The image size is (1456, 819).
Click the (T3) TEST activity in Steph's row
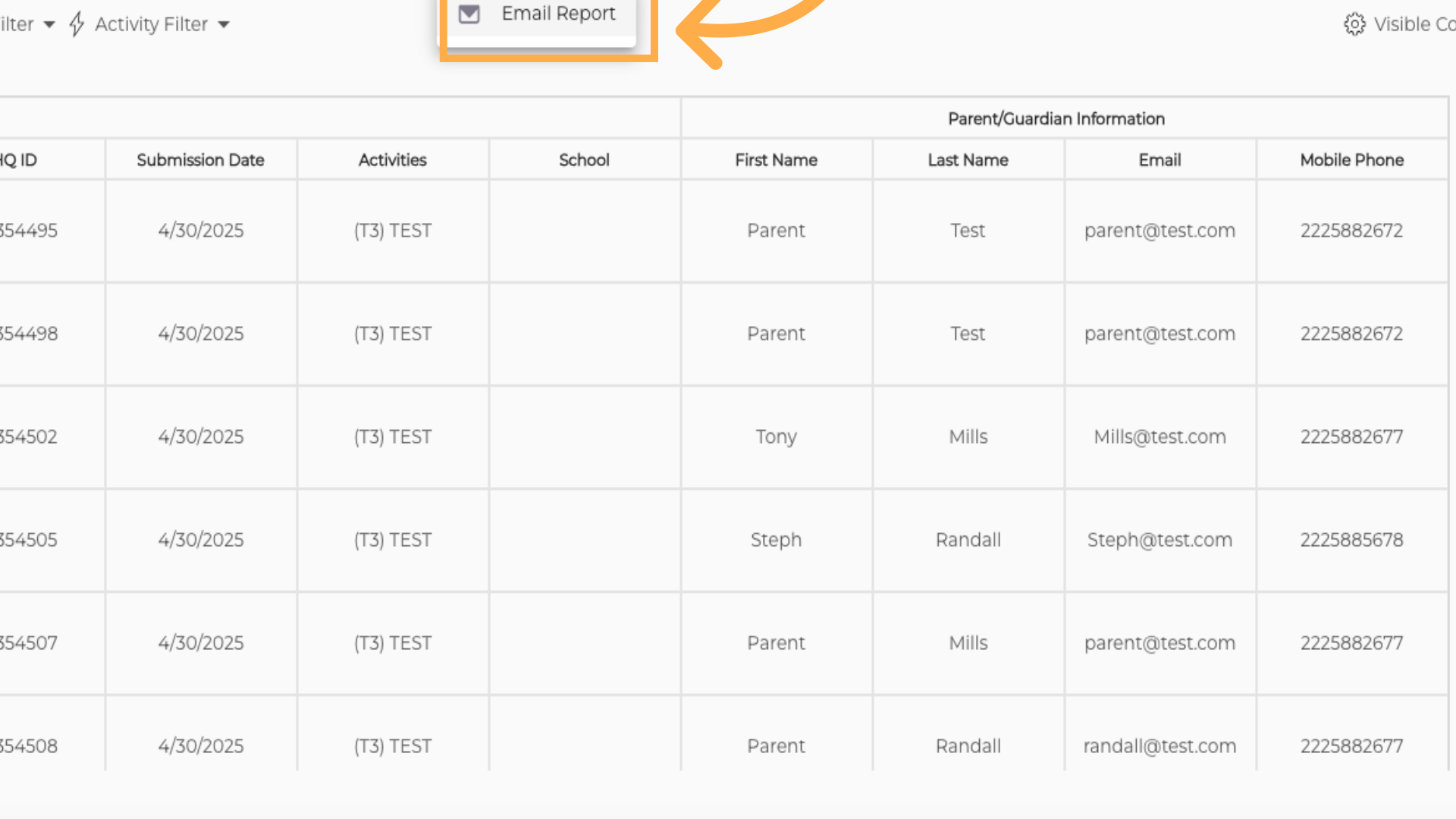click(x=393, y=540)
